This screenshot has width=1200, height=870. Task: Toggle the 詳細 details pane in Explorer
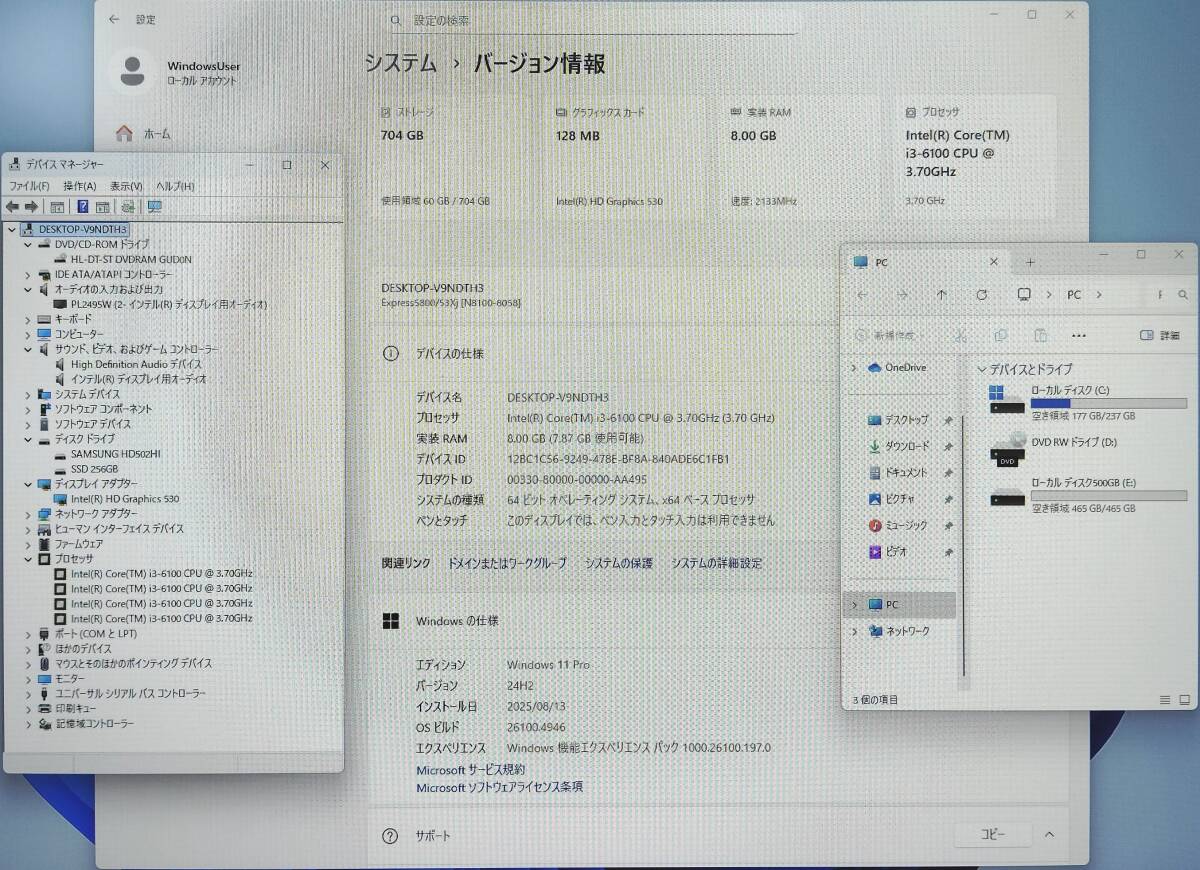(x=1160, y=335)
